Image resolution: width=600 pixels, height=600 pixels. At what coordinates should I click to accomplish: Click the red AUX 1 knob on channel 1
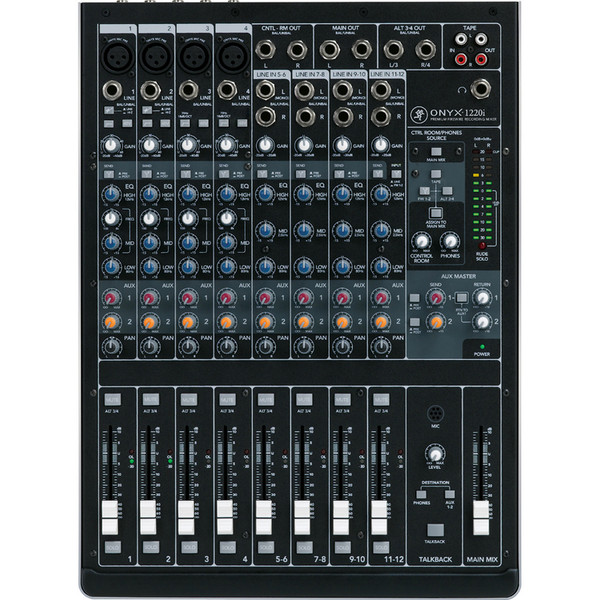[x=111, y=298]
